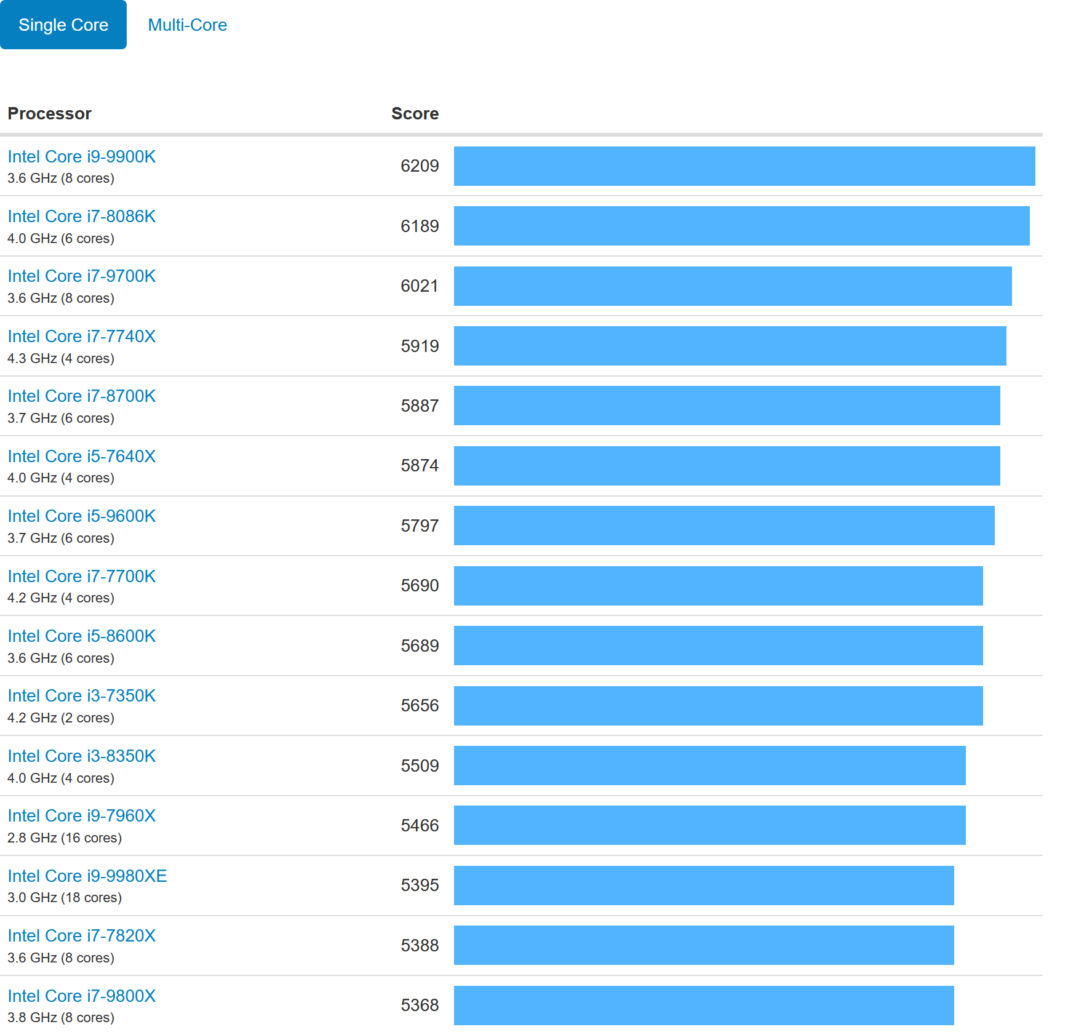Open the Intel Core i9-7960X link
The image size is (1068, 1032).
coord(82,816)
